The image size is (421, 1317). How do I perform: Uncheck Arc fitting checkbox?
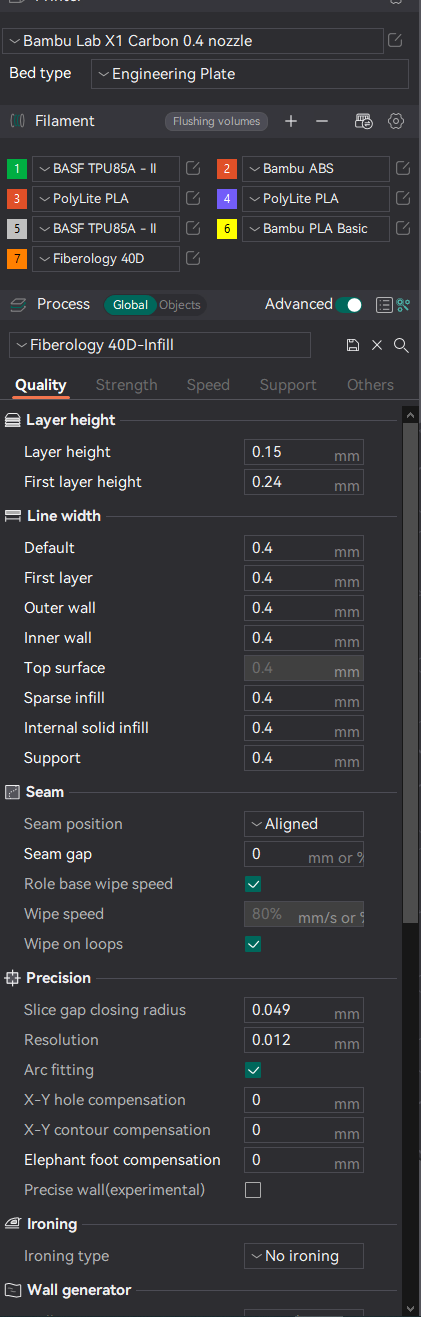click(x=253, y=1070)
